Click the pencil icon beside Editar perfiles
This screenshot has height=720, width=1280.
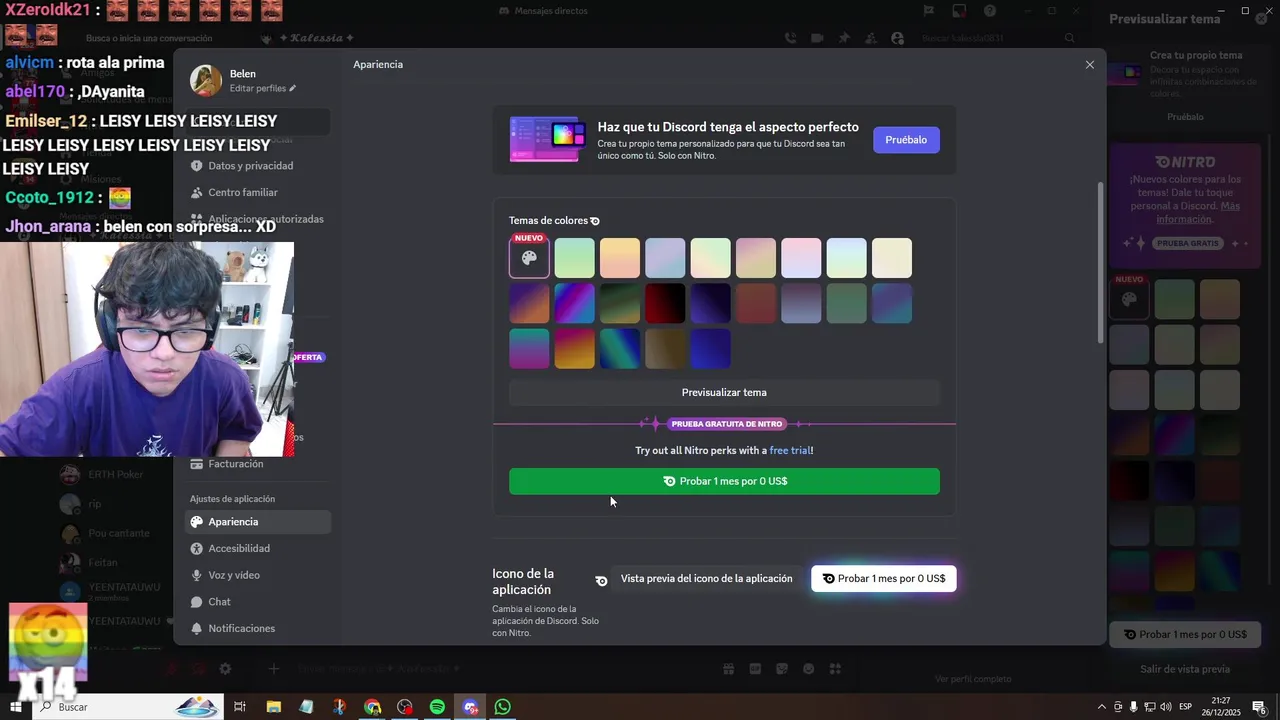point(293,89)
